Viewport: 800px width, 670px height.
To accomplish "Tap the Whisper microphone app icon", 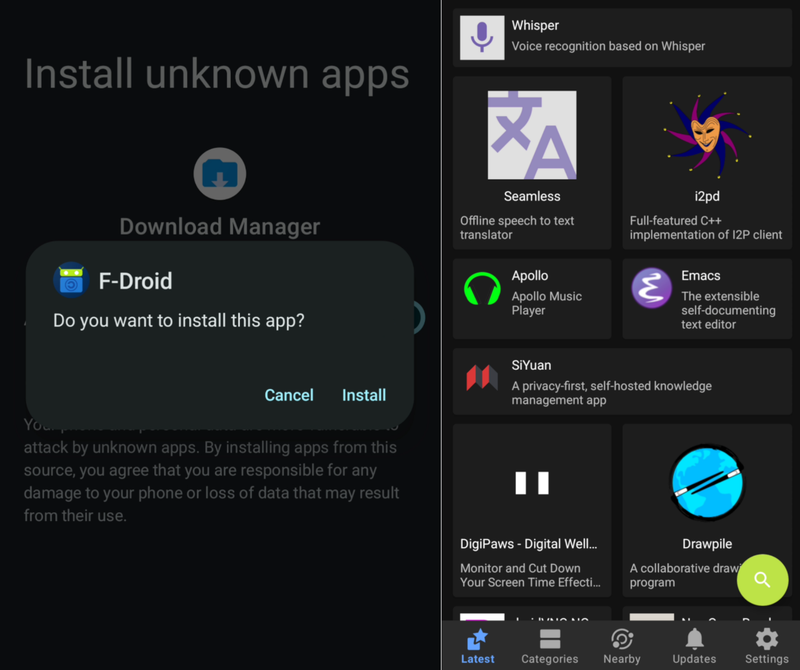I will pyautogui.click(x=482, y=37).
